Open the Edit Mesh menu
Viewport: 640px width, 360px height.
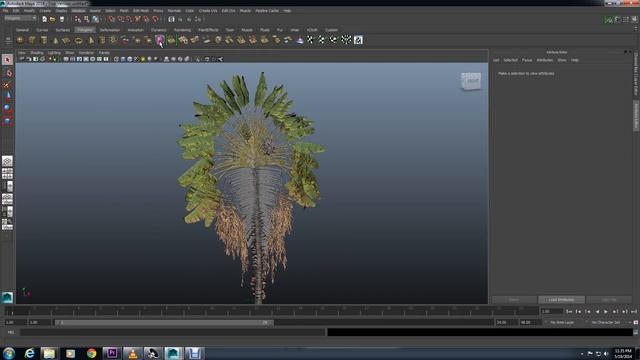[141, 11]
